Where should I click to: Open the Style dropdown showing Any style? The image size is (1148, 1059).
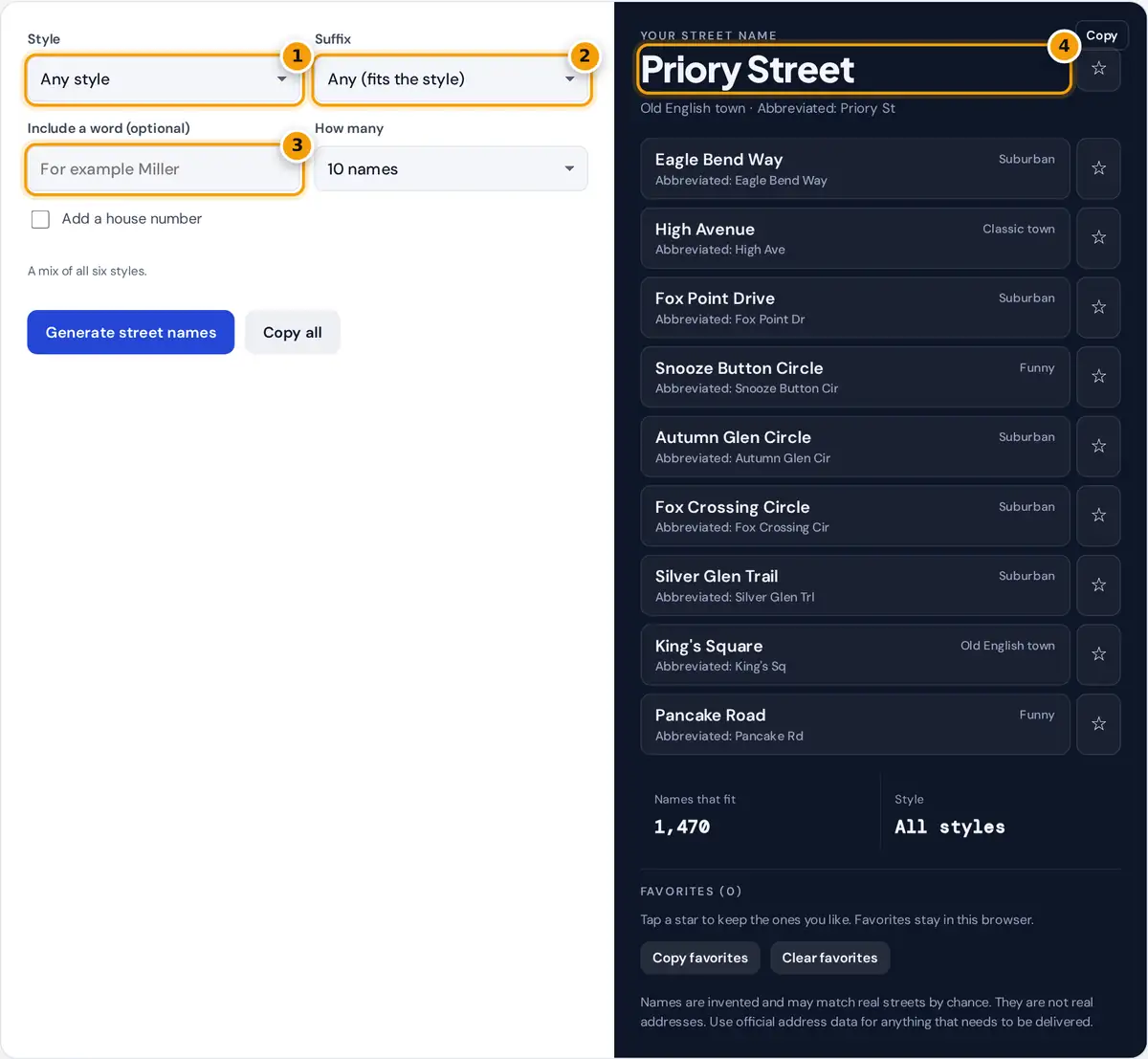[x=165, y=79]
